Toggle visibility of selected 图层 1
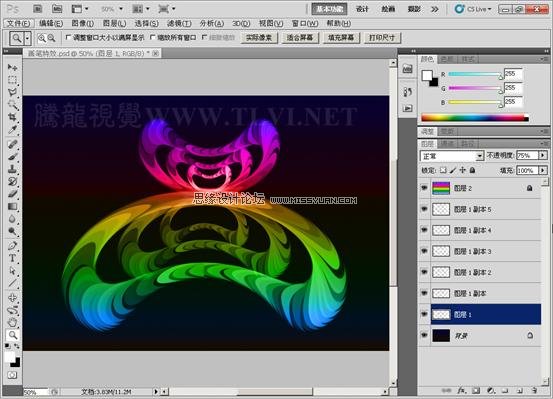The image size is (553, 399). point(424,314)
